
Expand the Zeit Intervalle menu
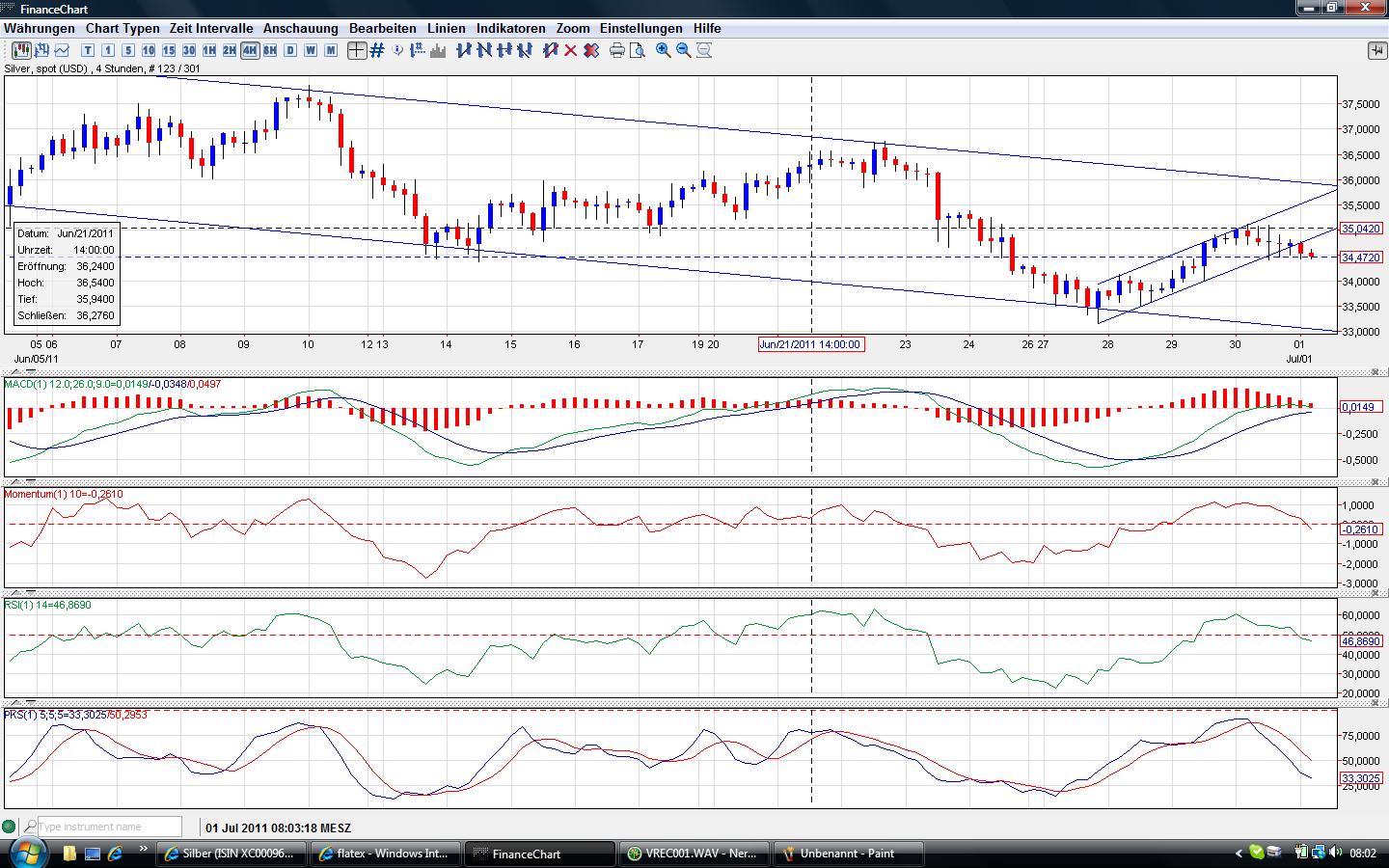211,28
